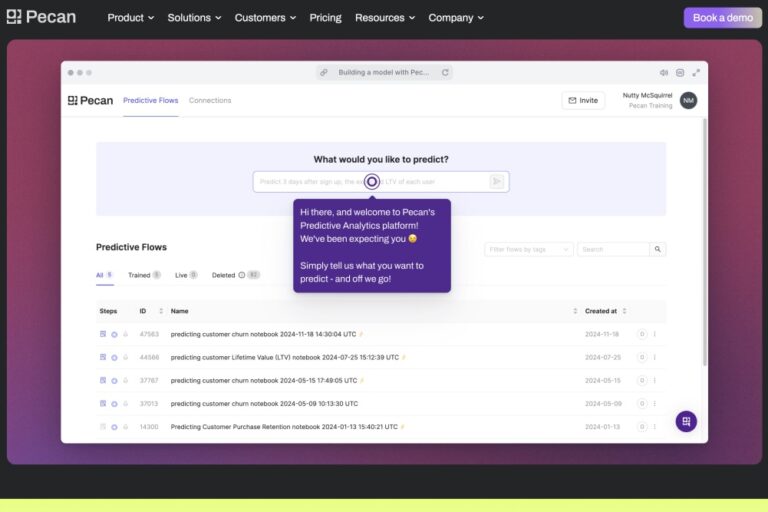
Task: Open the purple chat widget button
Action: click(686, 421)
